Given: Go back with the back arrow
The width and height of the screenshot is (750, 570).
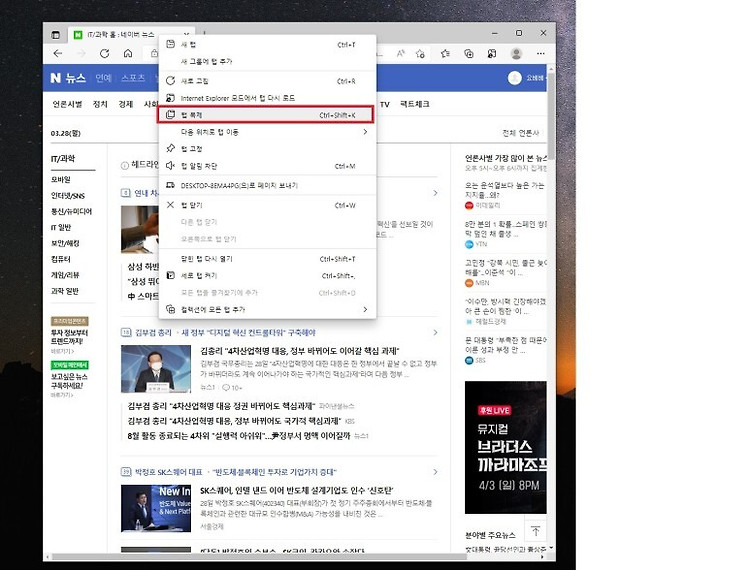Looking at the screenshot, I should (58, 54).
